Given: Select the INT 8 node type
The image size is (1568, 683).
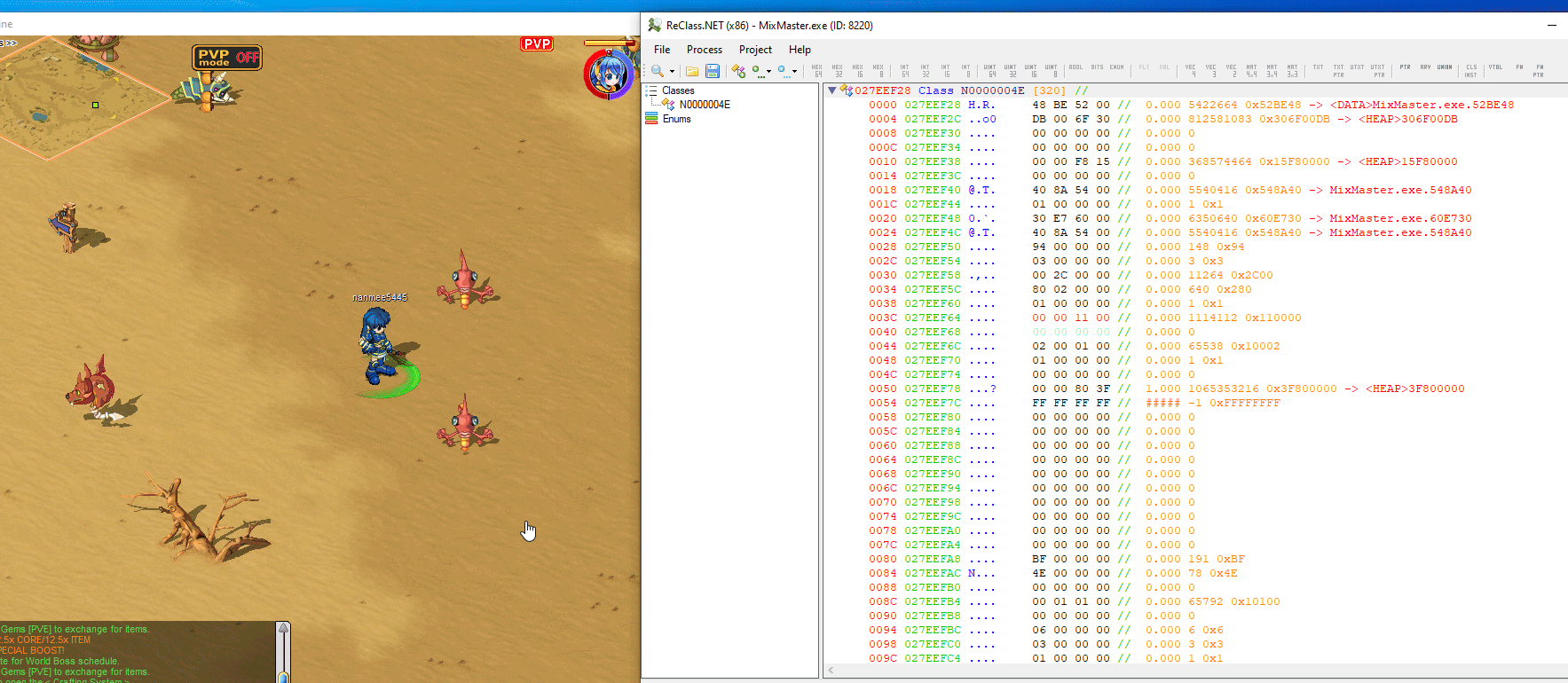Looking at the screenshot, I should 966,71.
